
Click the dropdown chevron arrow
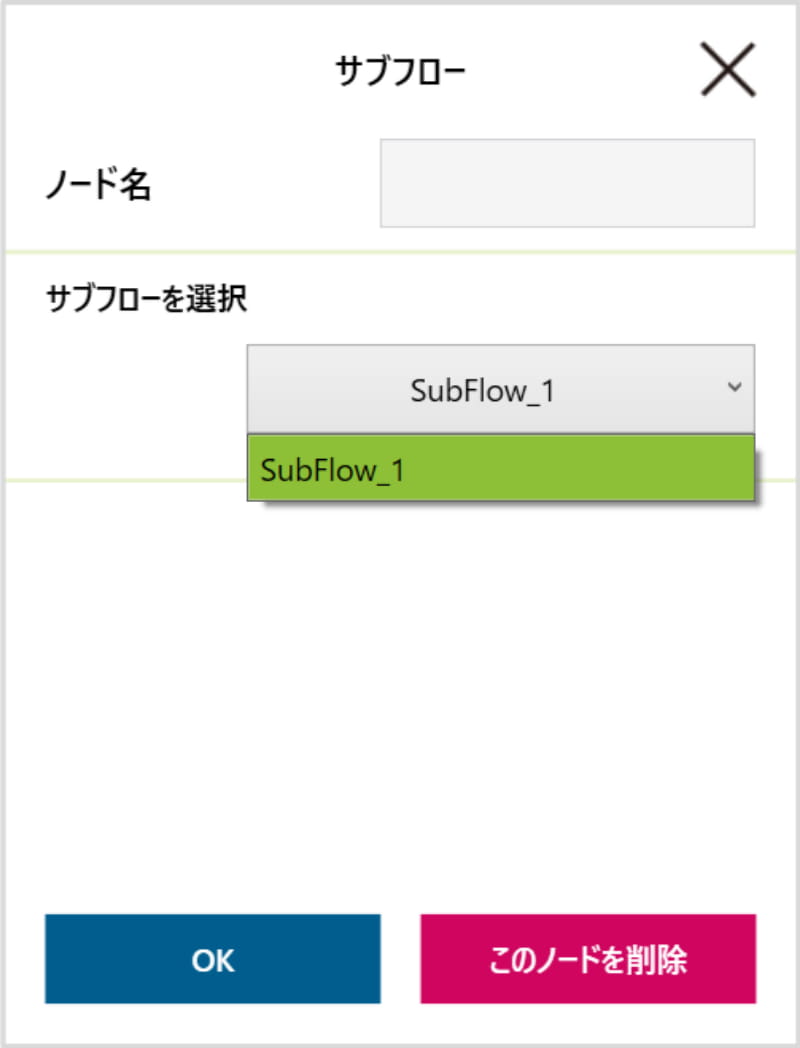click(x=734, y=387)
